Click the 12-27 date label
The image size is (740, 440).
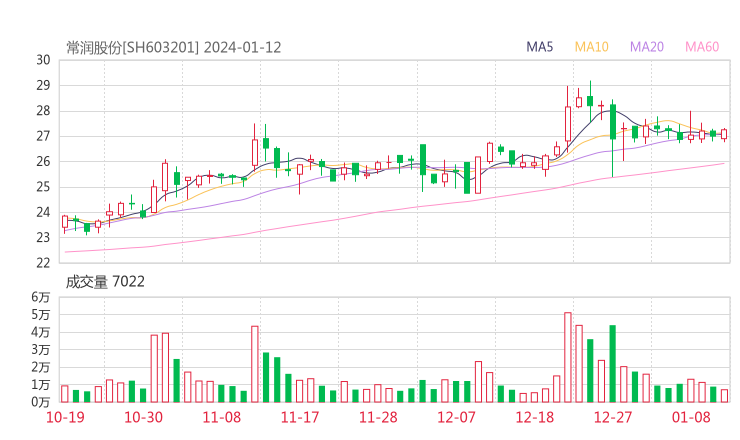(x=613, y=417)
